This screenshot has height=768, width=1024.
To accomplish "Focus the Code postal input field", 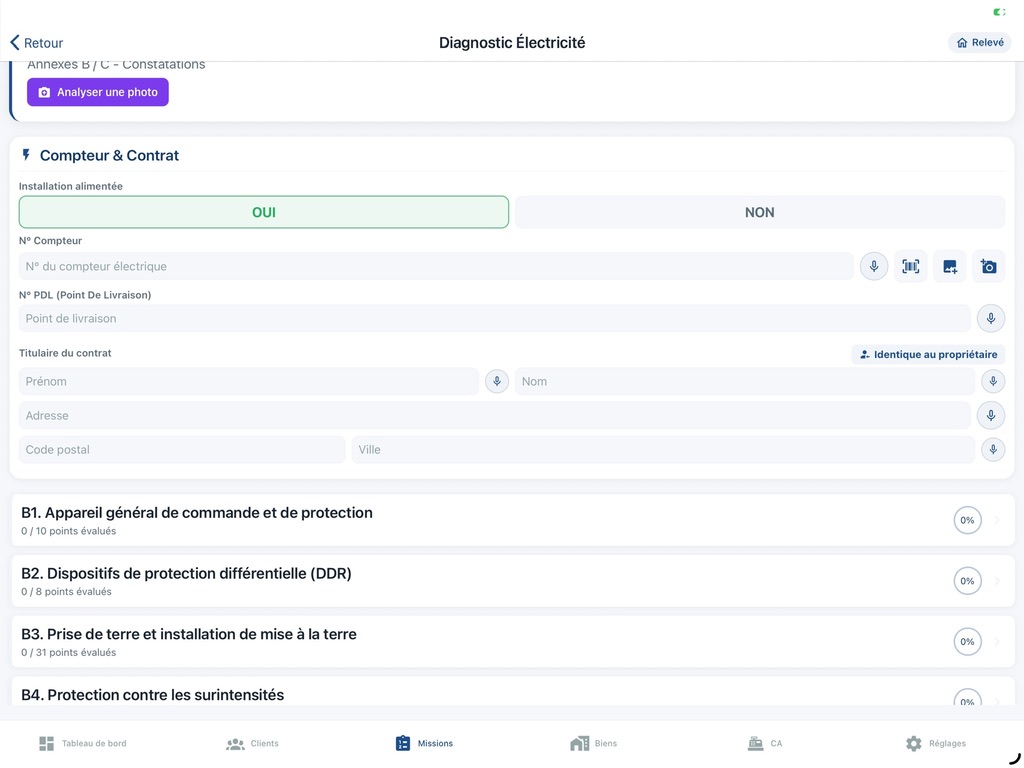I will (x=182, y=450).
